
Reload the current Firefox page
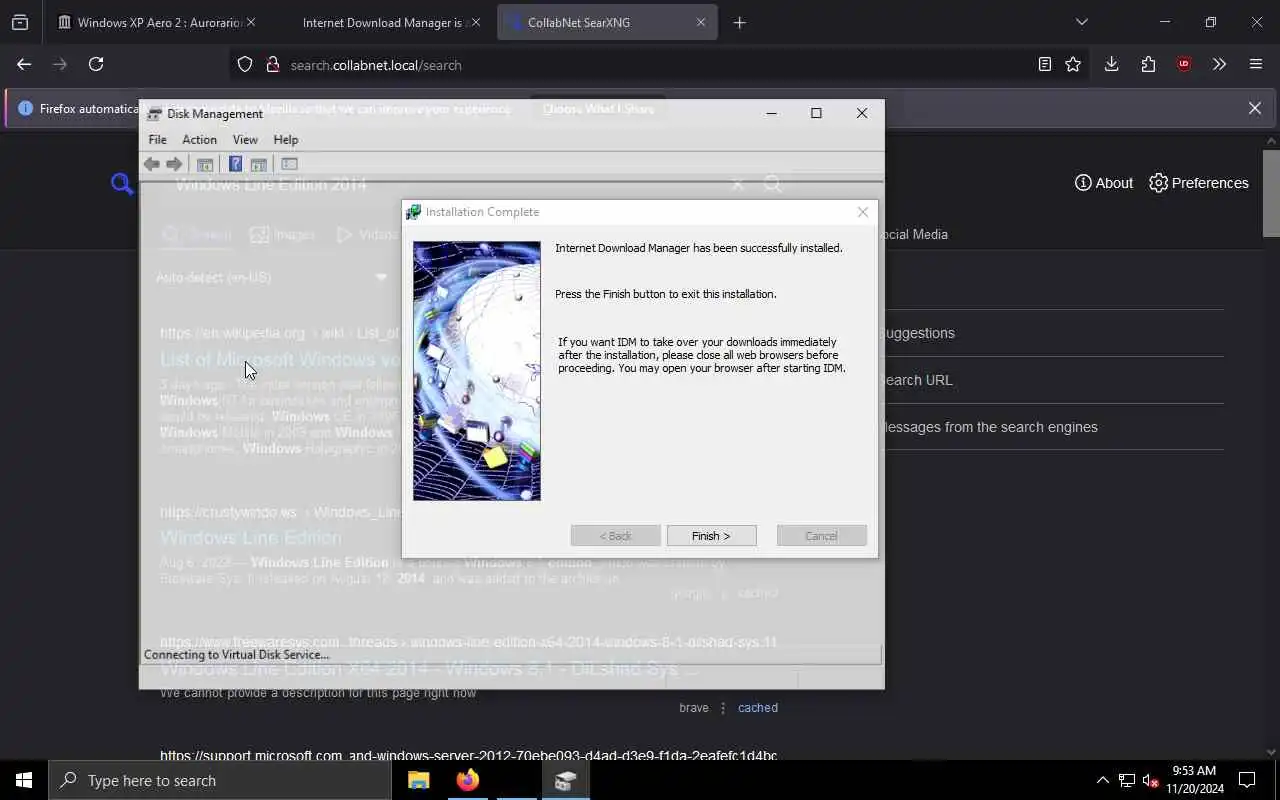(96, 64)
